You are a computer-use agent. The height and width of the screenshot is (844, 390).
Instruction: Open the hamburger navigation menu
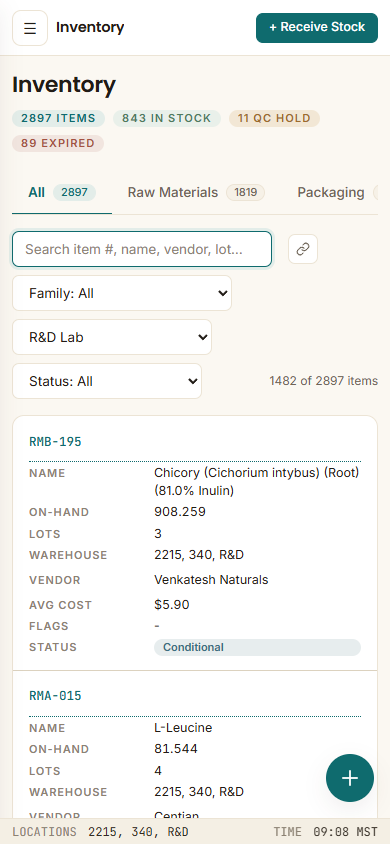tap(30, 28)
